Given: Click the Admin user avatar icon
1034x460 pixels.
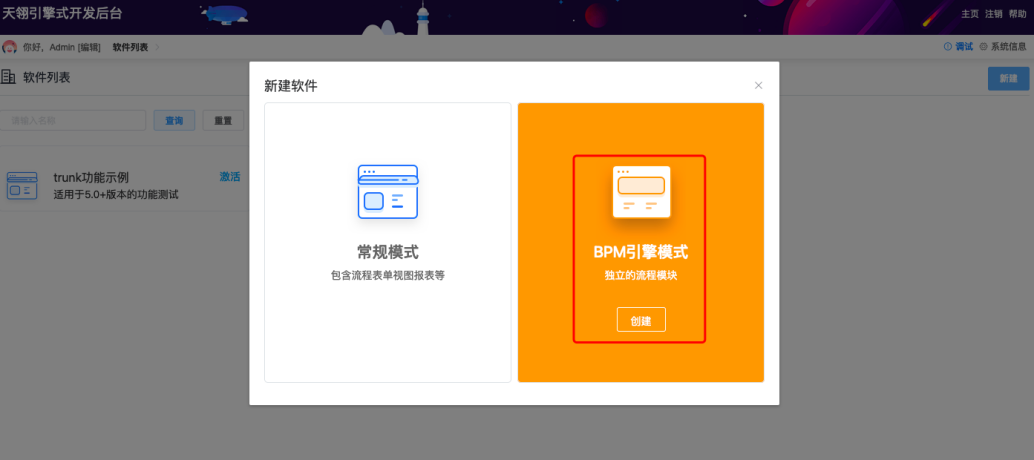Looking at the screenshot, I should (9, 47).
